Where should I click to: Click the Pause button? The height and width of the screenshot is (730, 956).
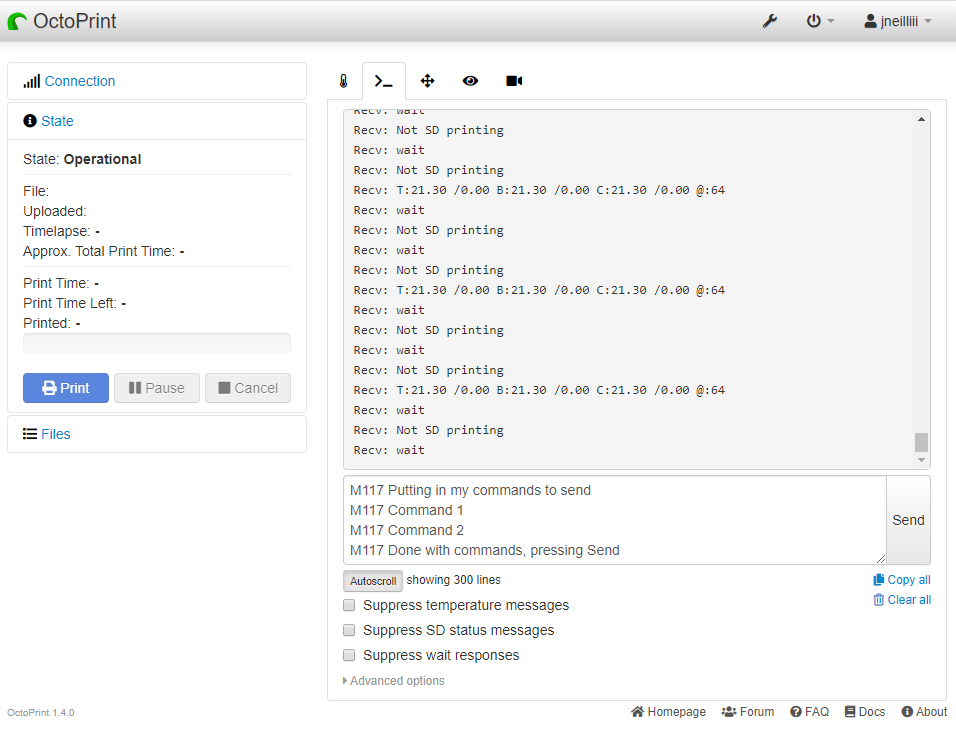coord(157,388)
